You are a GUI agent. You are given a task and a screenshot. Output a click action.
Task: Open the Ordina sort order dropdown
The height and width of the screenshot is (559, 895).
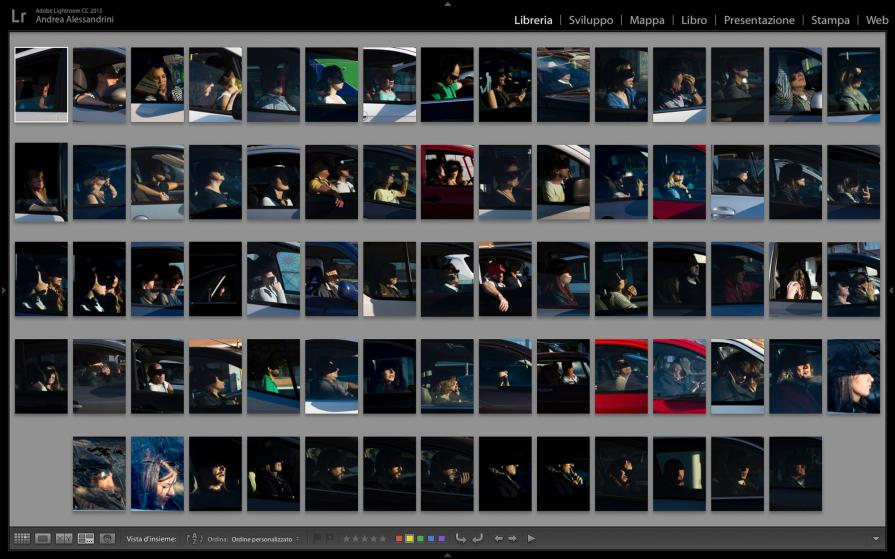click(x=265, y=539)
